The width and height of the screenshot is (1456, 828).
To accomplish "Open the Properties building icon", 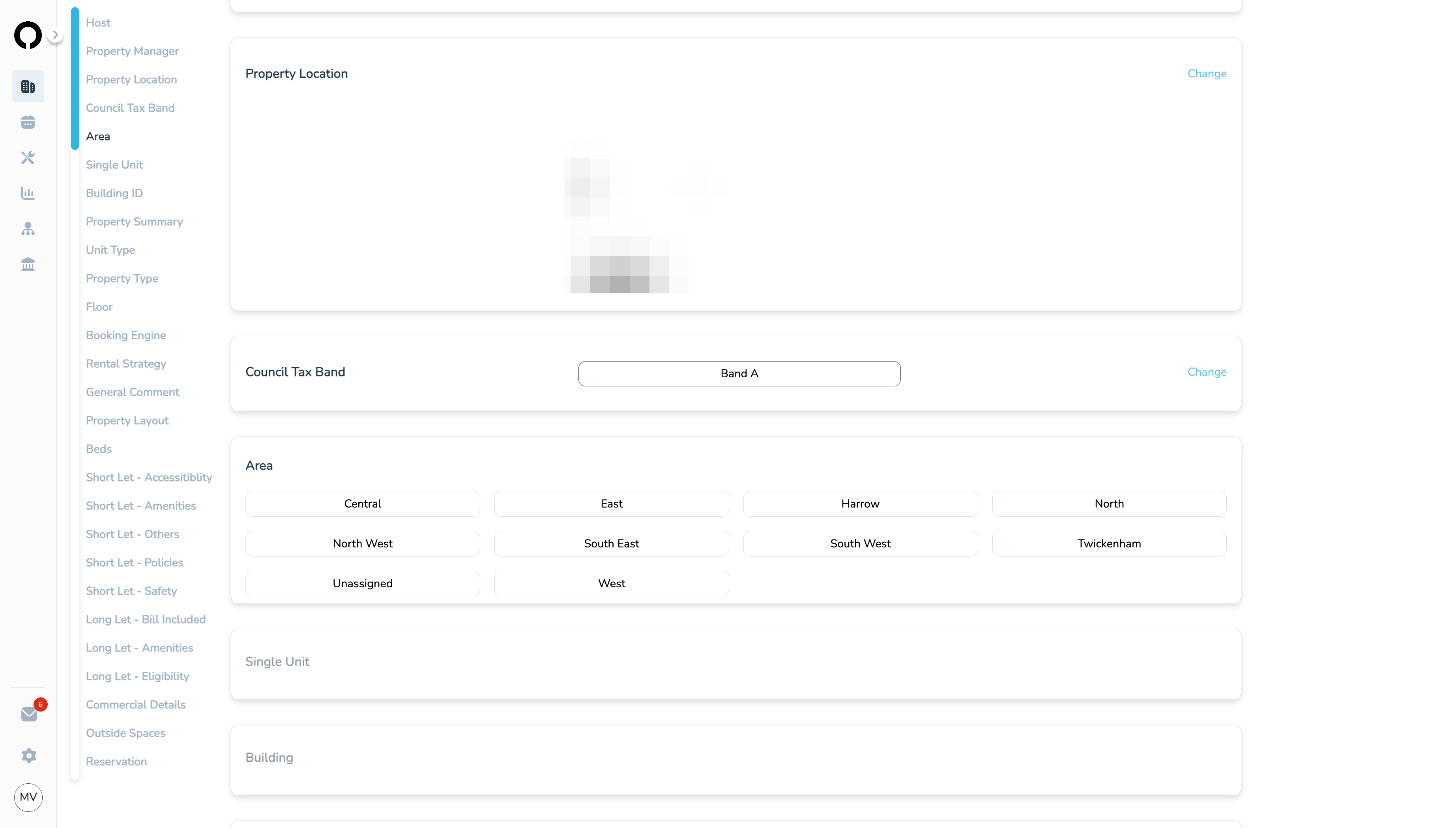I will point(28,86).
